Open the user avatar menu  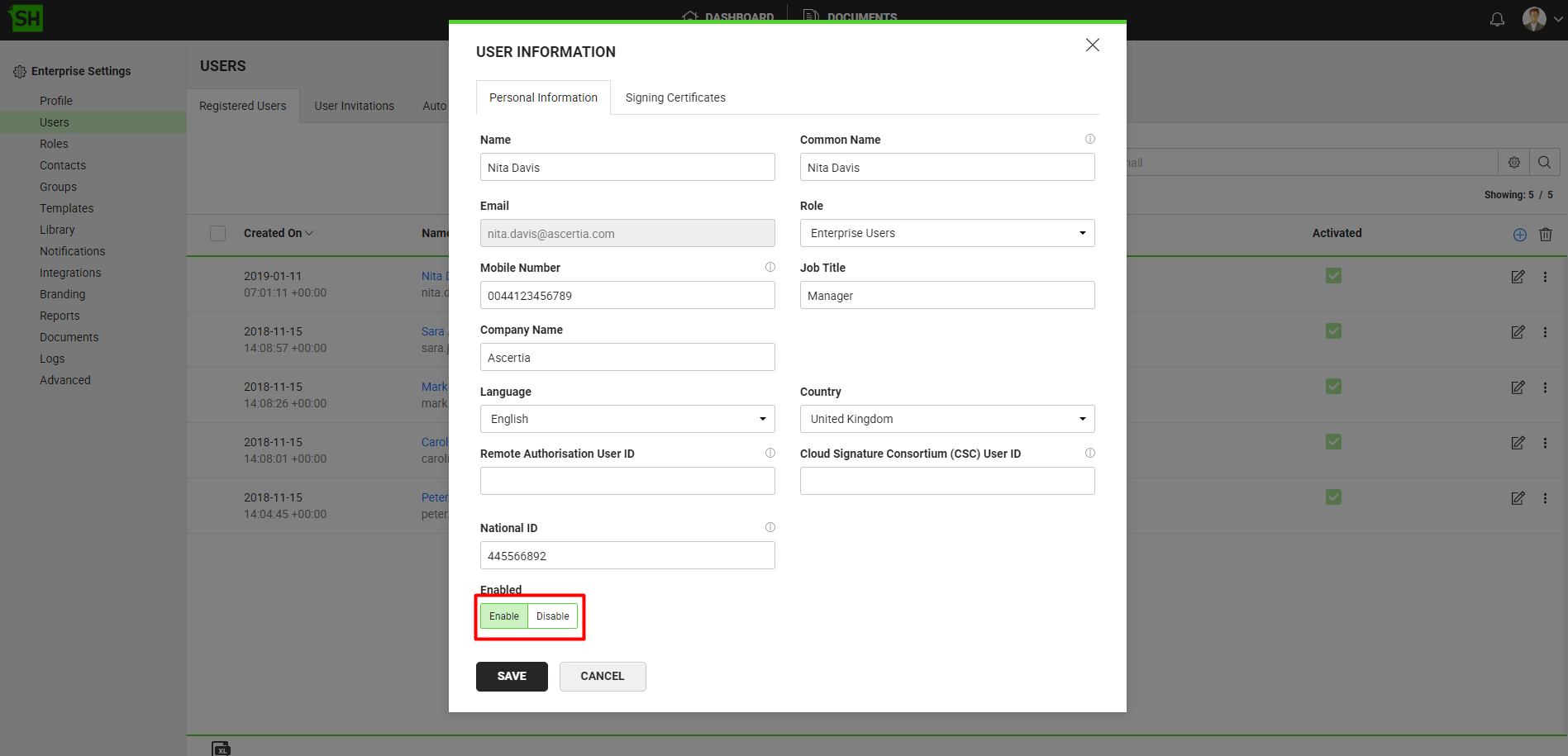click(1541, 19)
